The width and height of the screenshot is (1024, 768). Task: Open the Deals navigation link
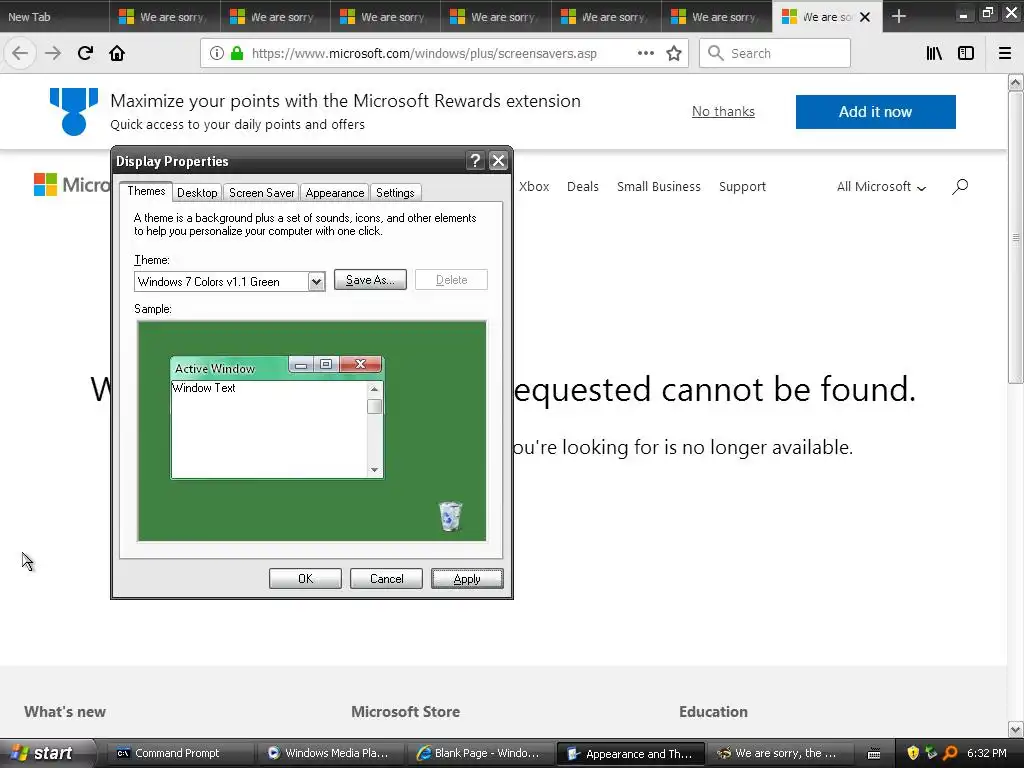click(583, 187)
